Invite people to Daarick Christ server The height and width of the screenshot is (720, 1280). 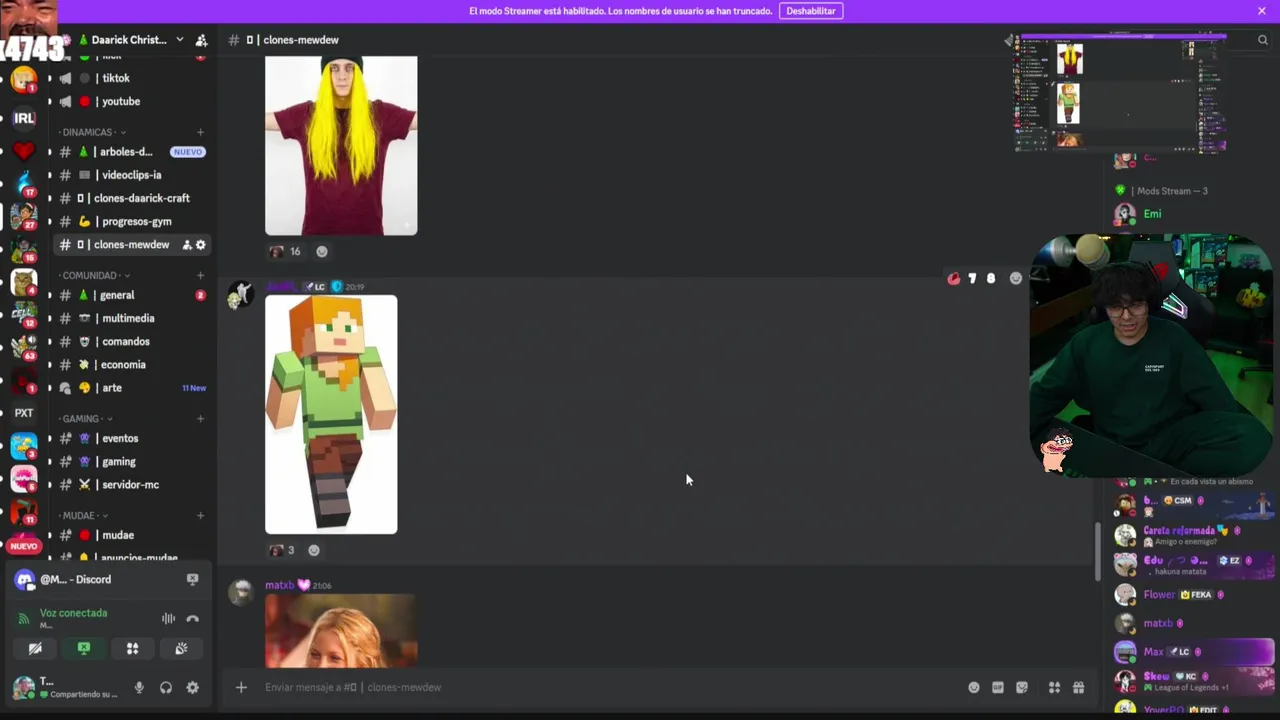pyautogui.click(x=201, y=40)
